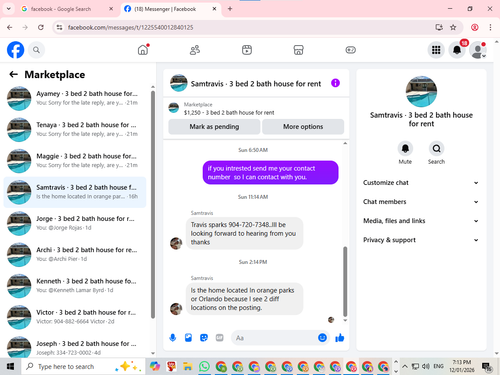Open volume control in system tray
This screenshot has height=375, width=500.
[426, 366]
